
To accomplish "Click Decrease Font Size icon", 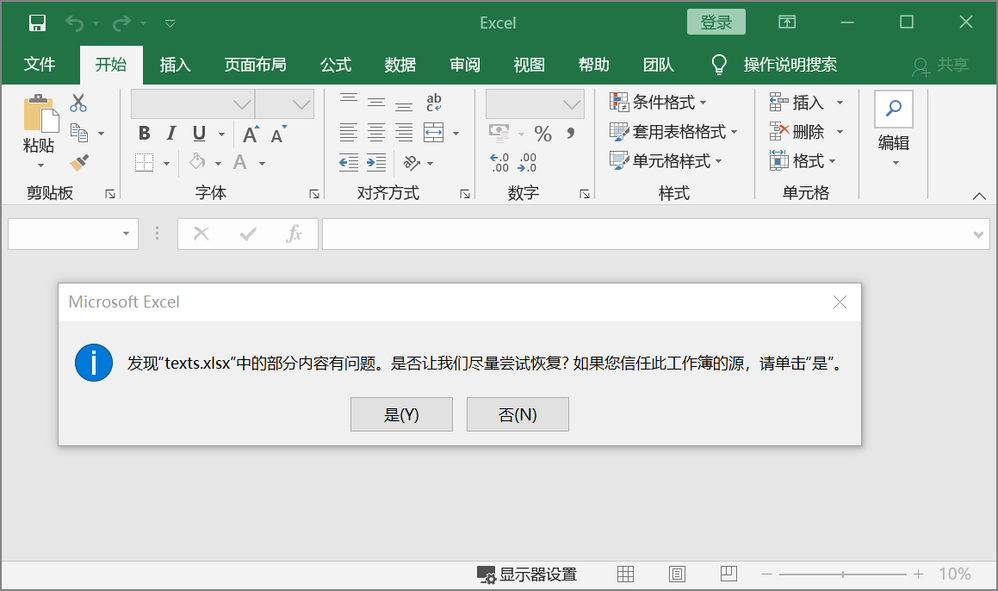I will click(278, 134).
